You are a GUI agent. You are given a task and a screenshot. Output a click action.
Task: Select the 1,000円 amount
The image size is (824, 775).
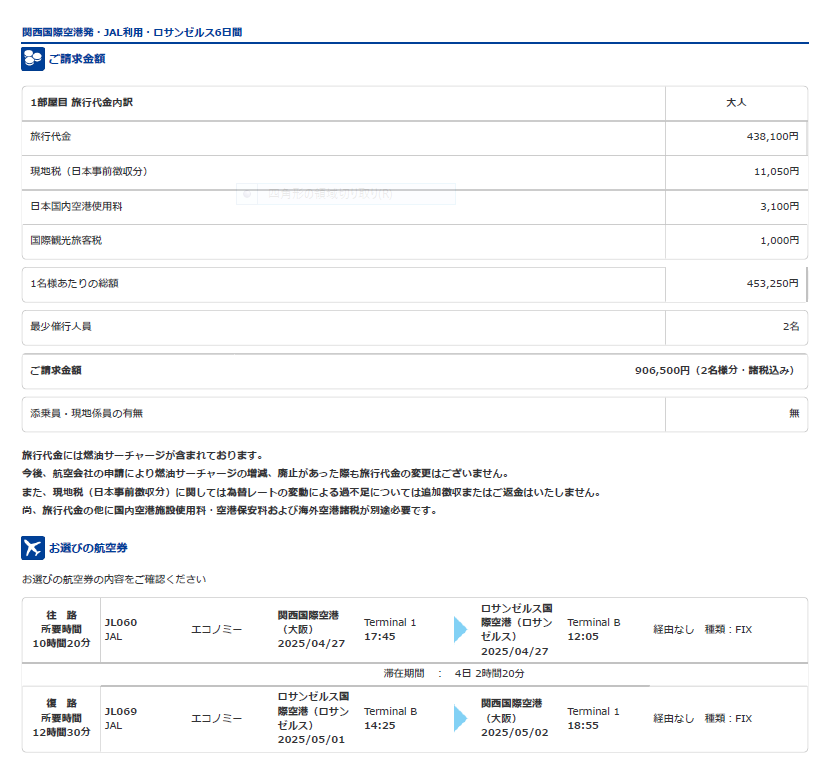779,241
